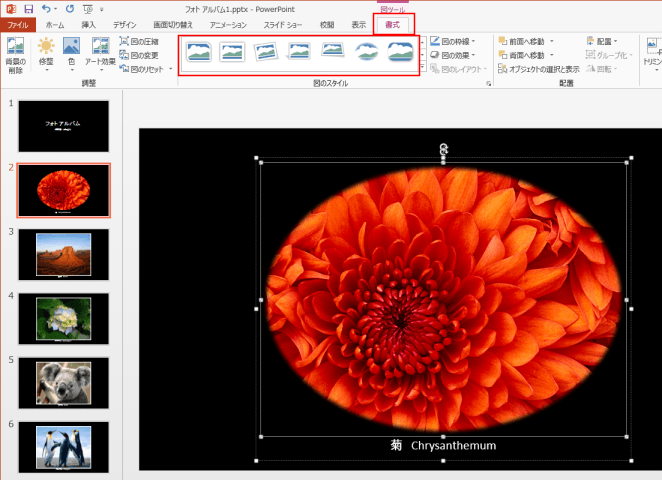Select slide 5 koala thumbnail
This screenshot has height=480, width=662.
[x=64, y=383]
